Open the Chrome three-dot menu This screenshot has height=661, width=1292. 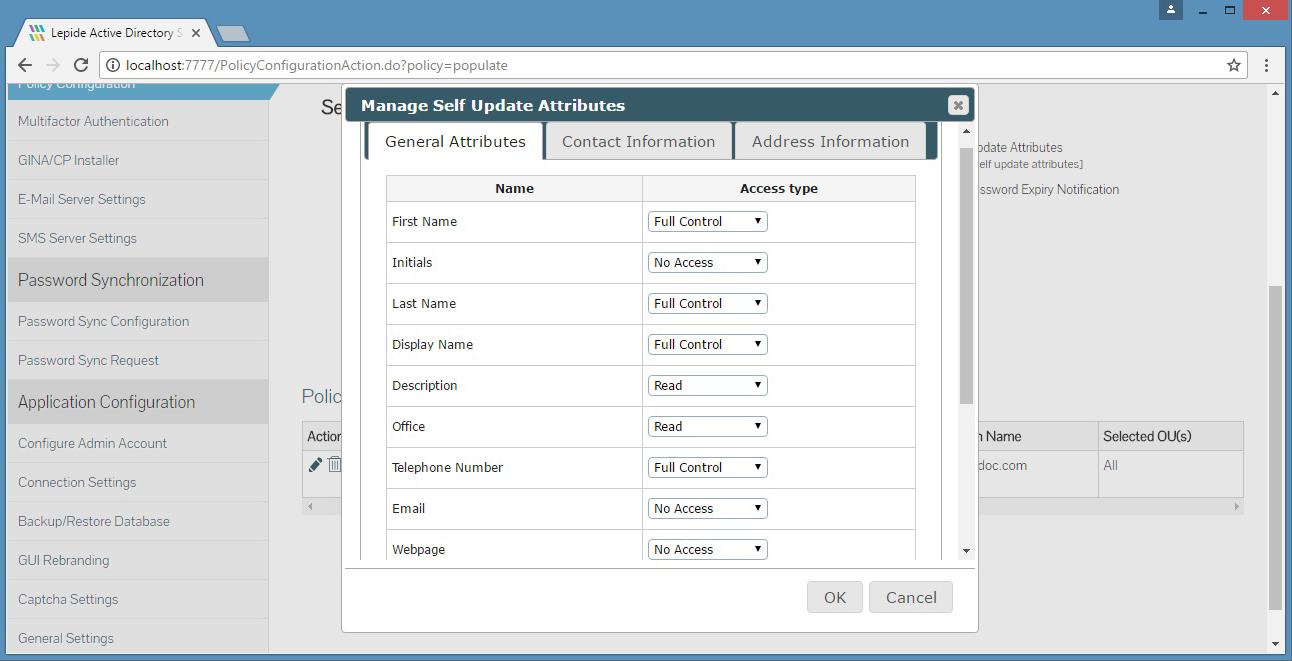(1266, 65)
